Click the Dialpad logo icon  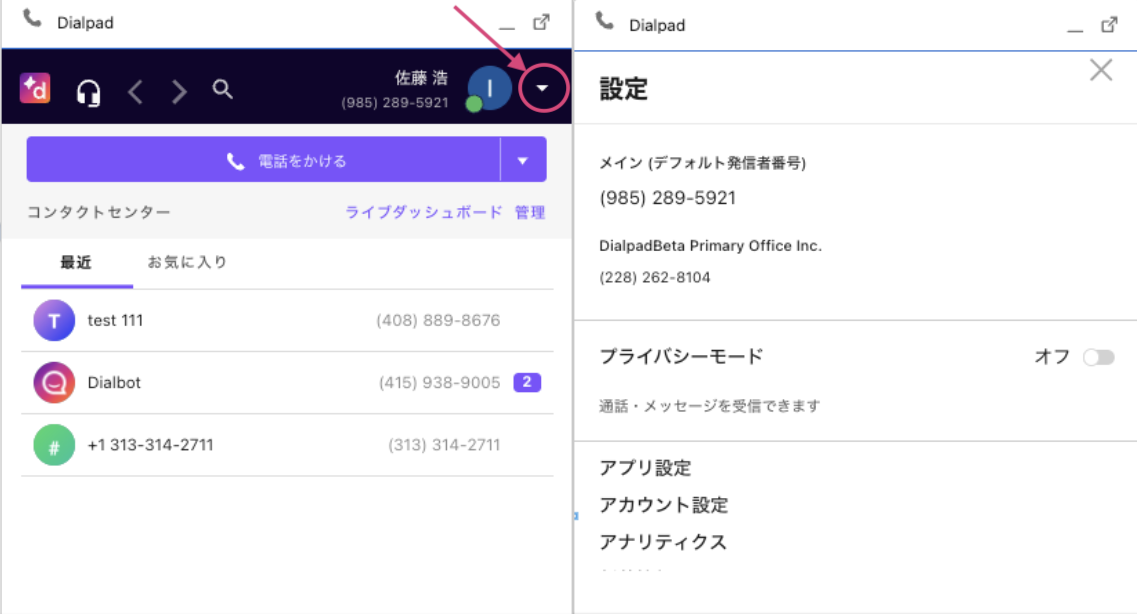pyautogui.click(x=35, y=89)
